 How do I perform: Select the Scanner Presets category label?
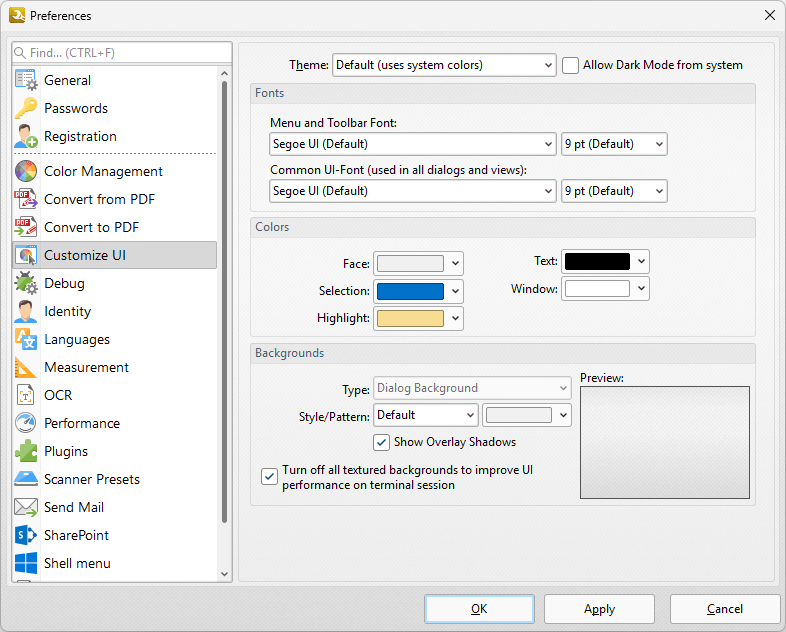click(x=92, y=480)
